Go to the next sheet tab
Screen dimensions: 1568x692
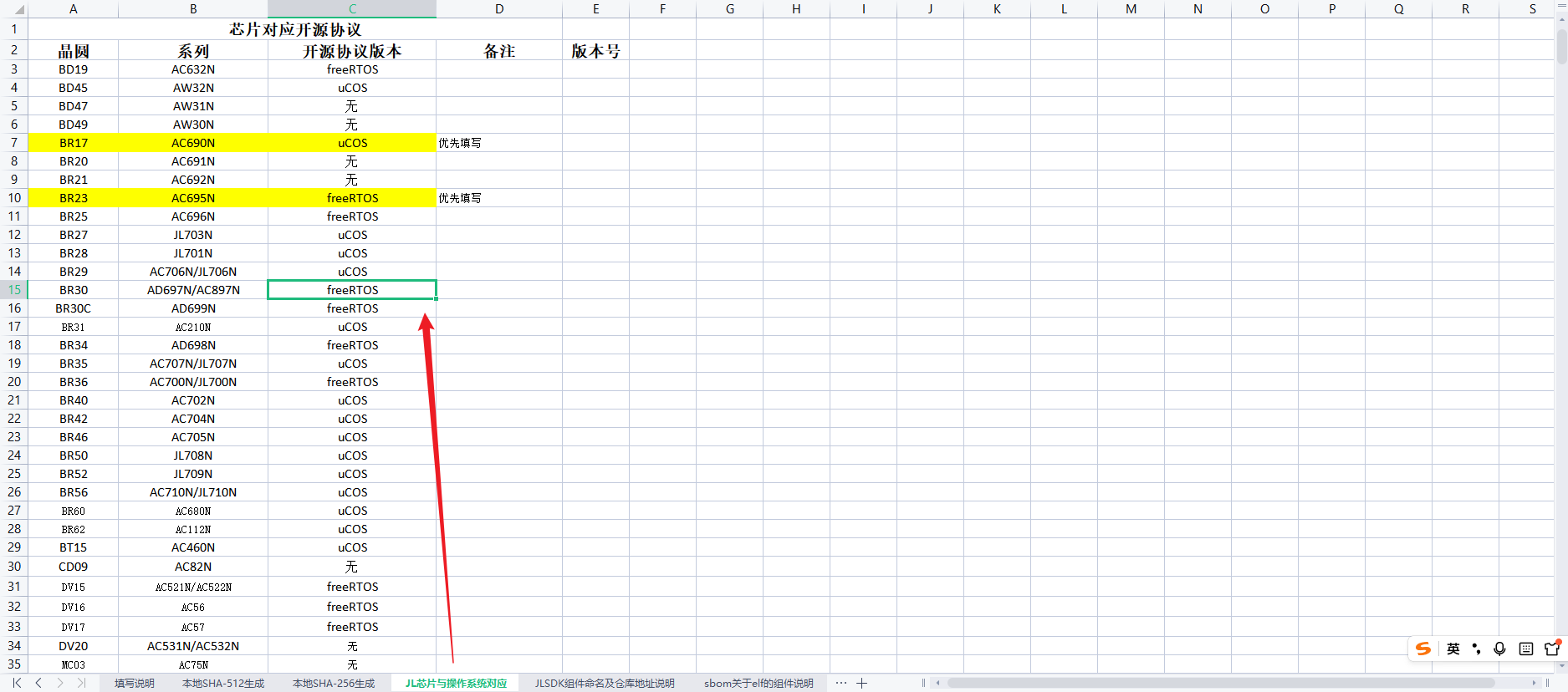click(60, 683)
